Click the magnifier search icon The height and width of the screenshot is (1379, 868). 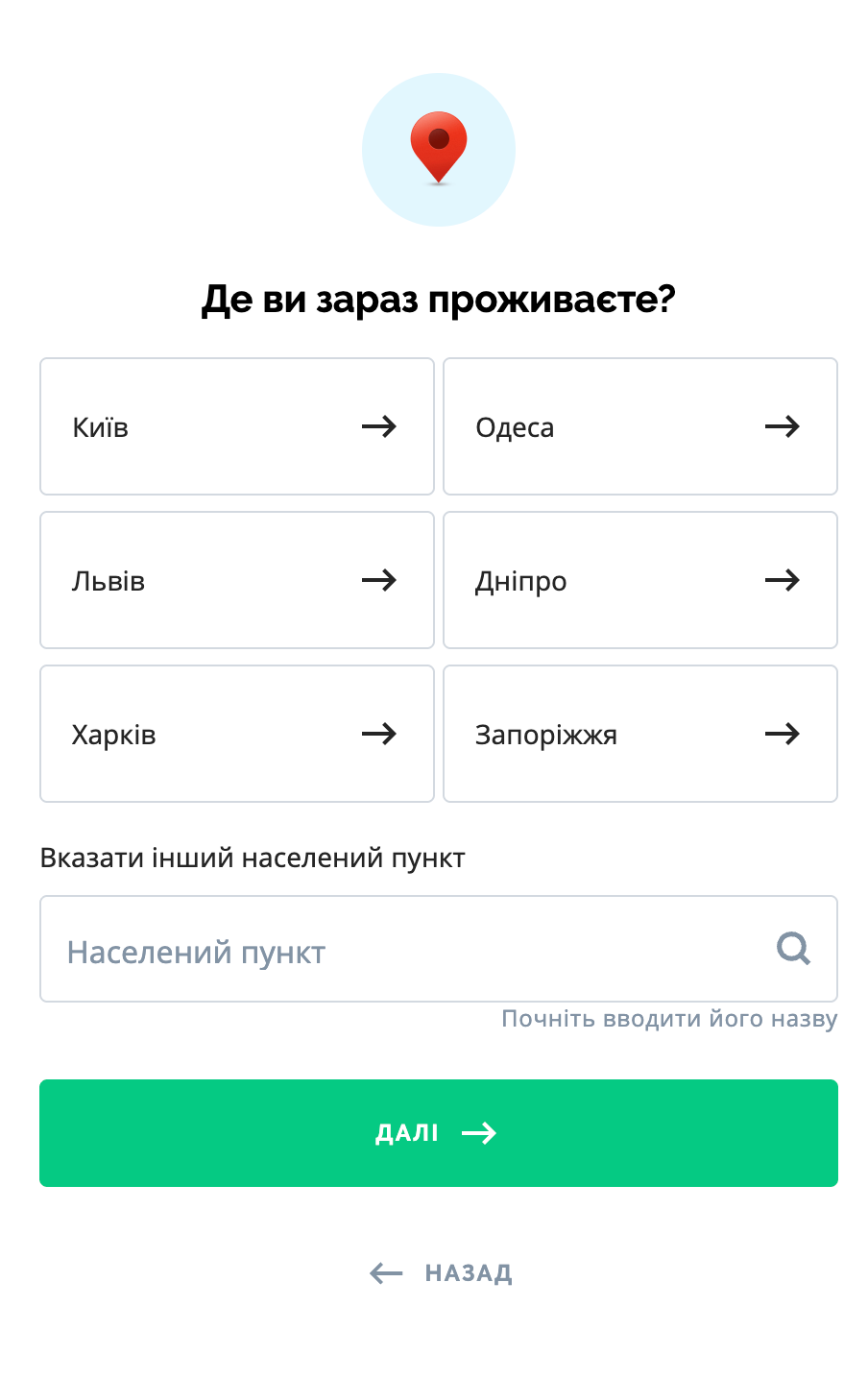pos(794,949)
